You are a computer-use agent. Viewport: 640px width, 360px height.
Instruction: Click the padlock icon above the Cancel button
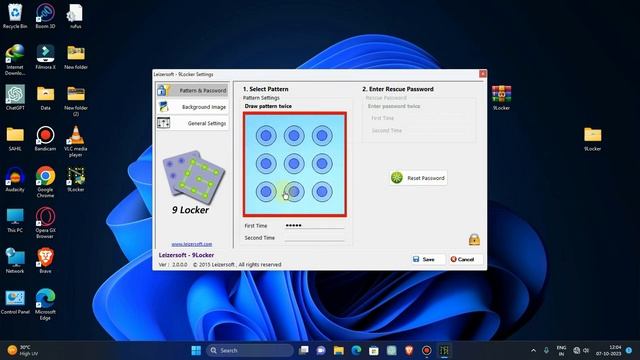point(474,239)
